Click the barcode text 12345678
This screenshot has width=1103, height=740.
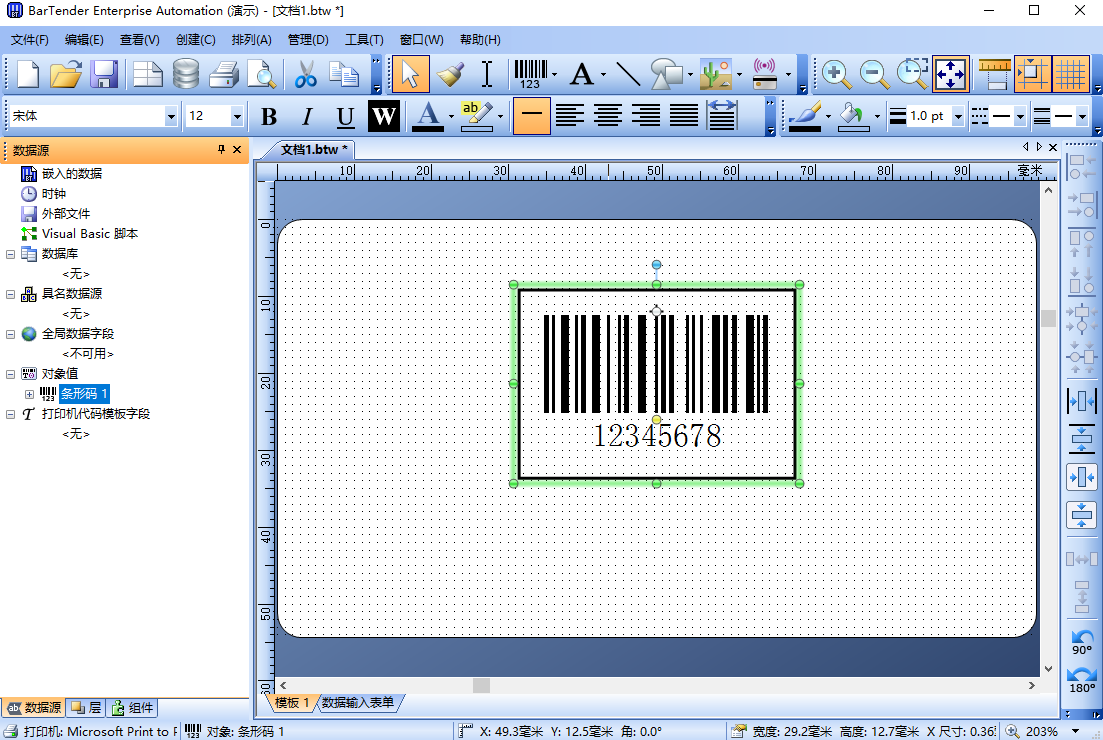pos(657,436)
